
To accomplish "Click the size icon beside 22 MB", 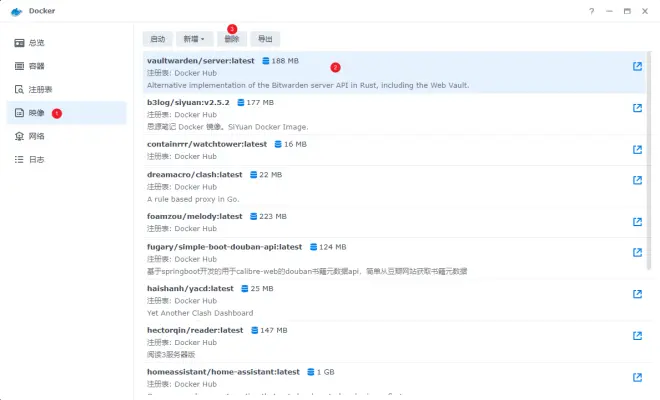I will [x=253, y=175].
